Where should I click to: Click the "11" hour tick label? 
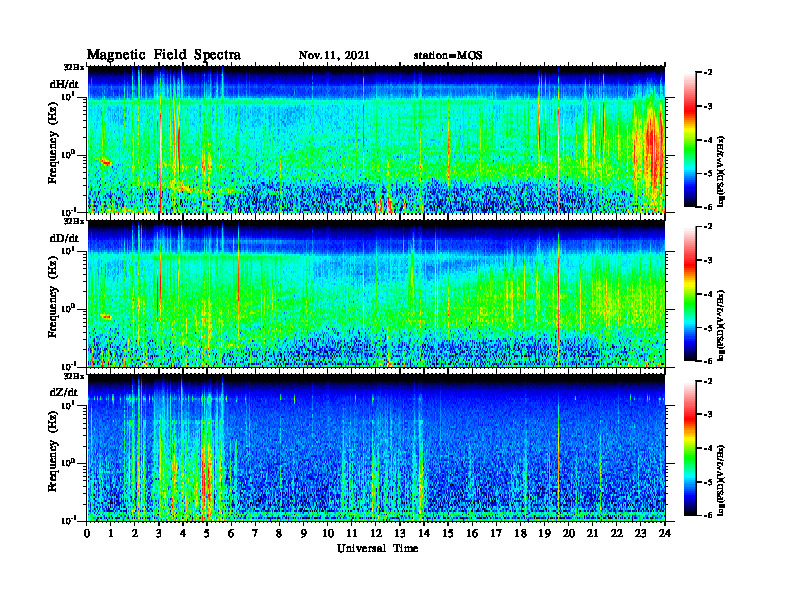(x=352, y=534)
